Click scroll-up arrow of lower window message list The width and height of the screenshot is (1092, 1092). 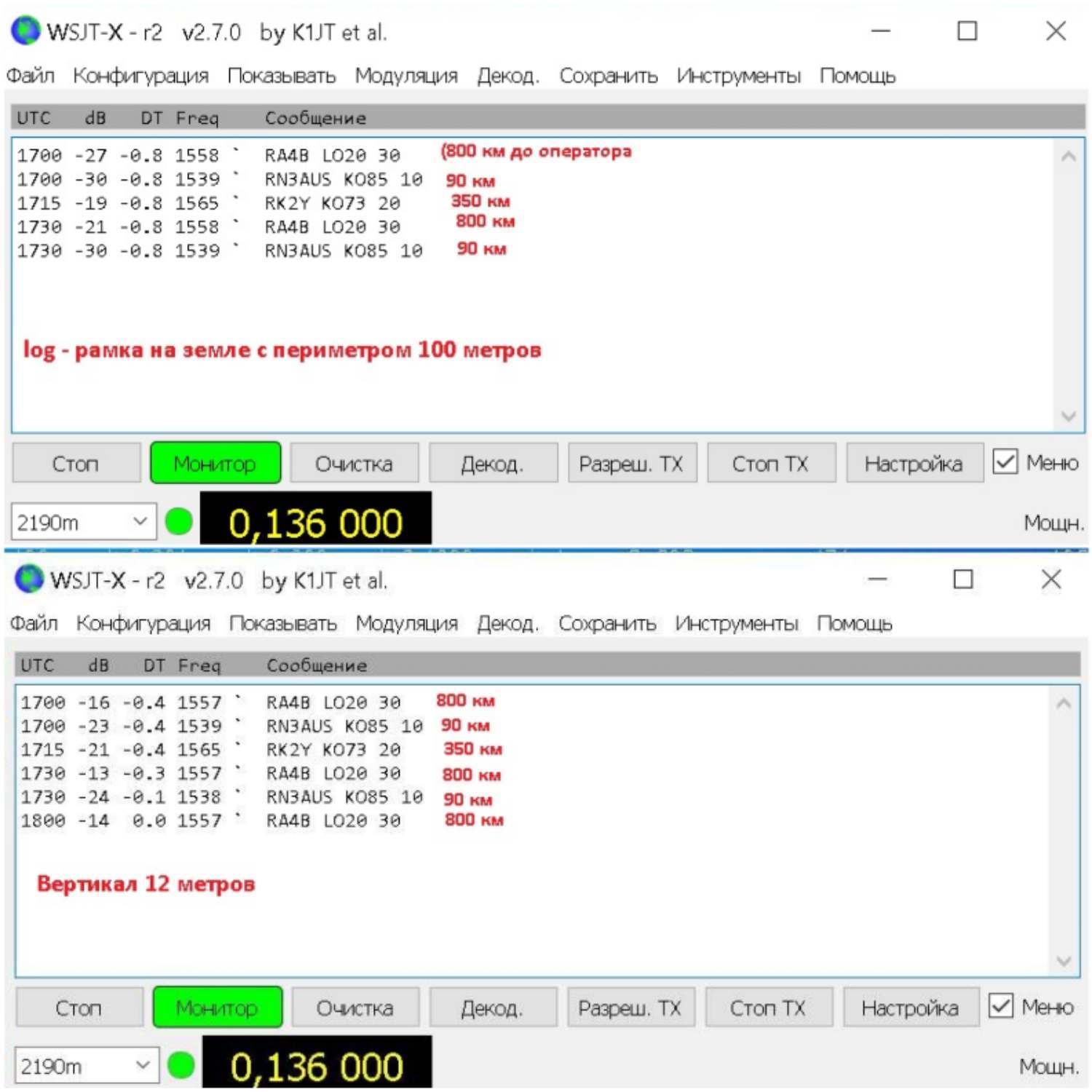1064,703
